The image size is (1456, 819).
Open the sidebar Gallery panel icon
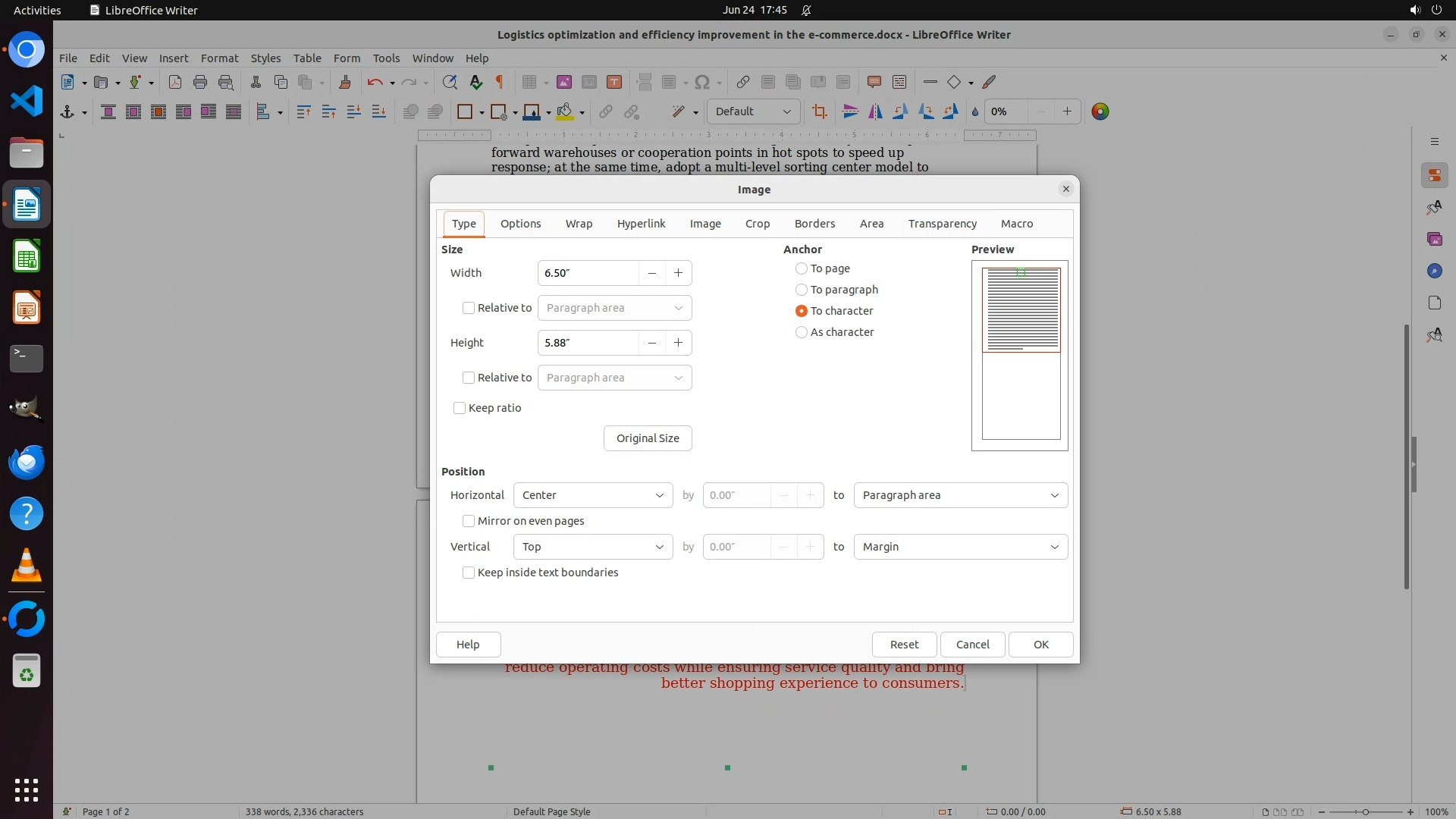tap(1434, 239)
